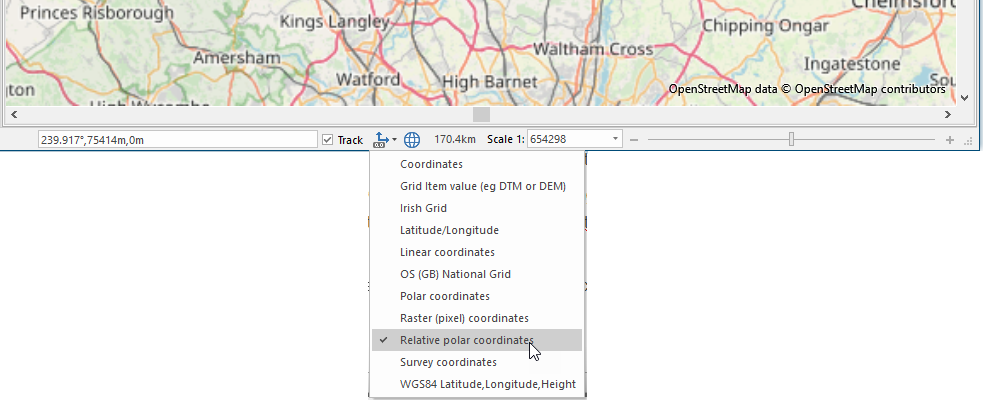Screen dimensions: 983x400
Task: Click the vertical scrollbar down arrow
Action: pyautogui.click(x=964, y=98)
